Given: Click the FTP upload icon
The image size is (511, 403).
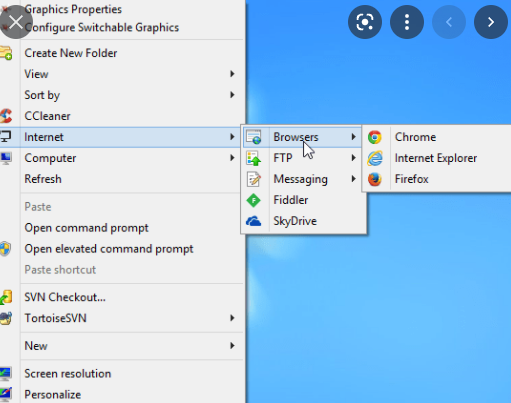Looking at the screenshot, I should [x=254, y=158].
